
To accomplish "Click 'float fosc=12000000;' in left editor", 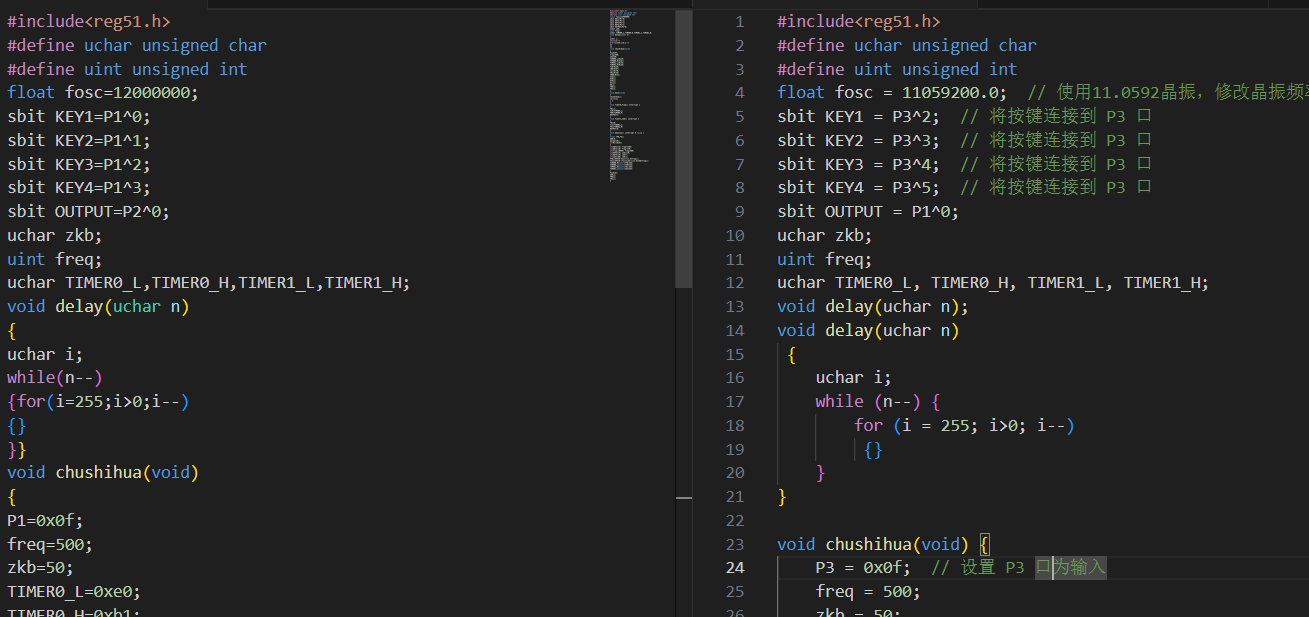I will click(103, 93).
